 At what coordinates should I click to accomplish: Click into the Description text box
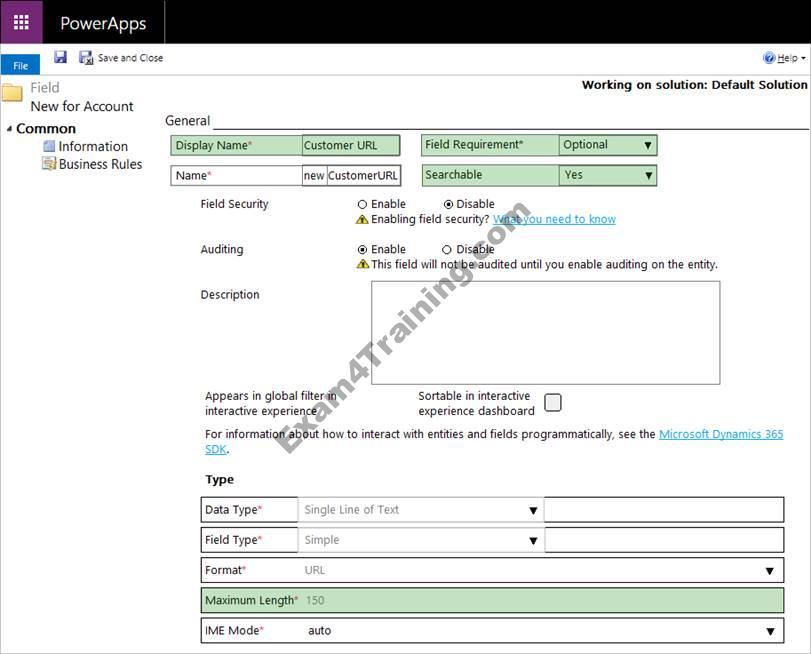545,332
